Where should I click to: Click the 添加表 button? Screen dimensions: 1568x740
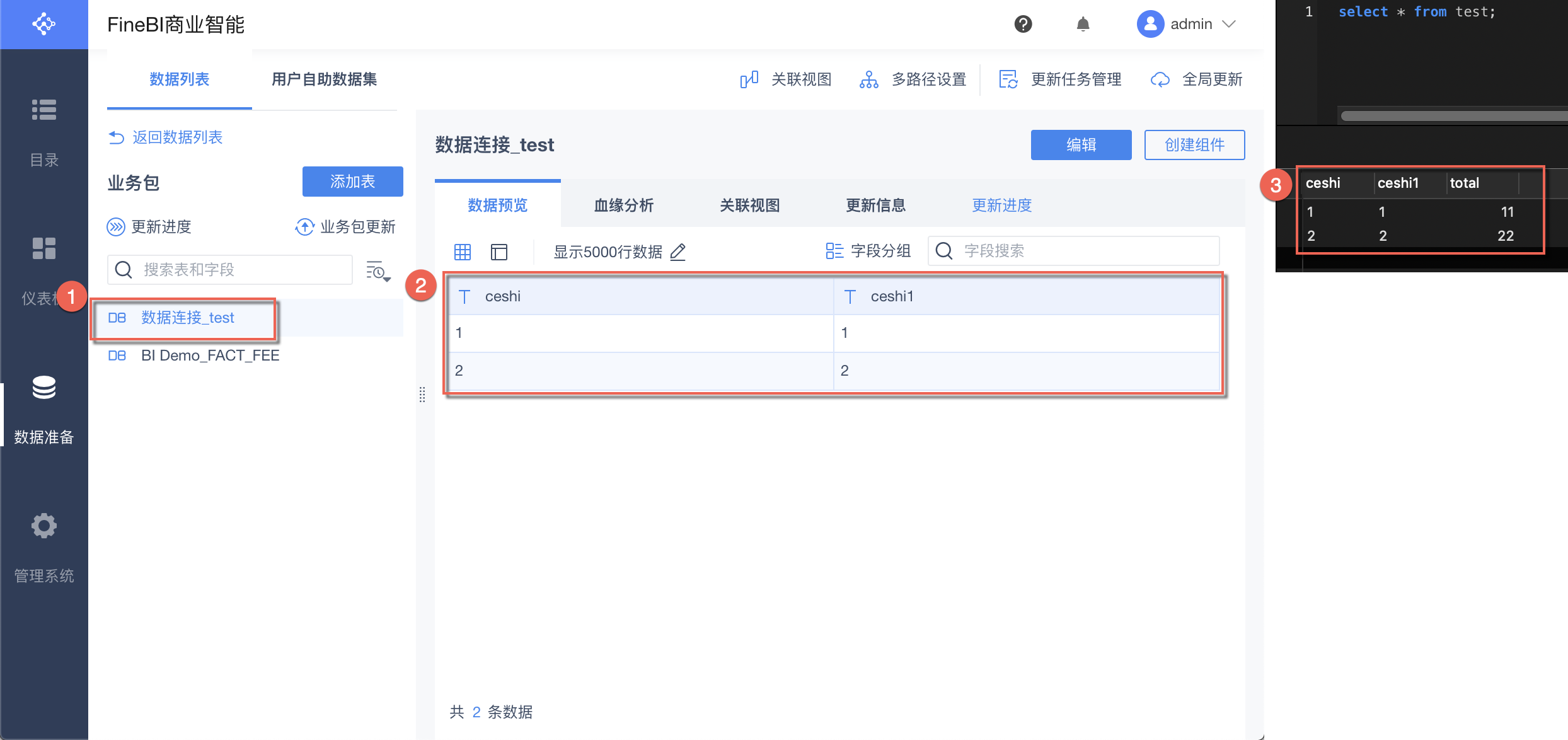tap(353, 182)
